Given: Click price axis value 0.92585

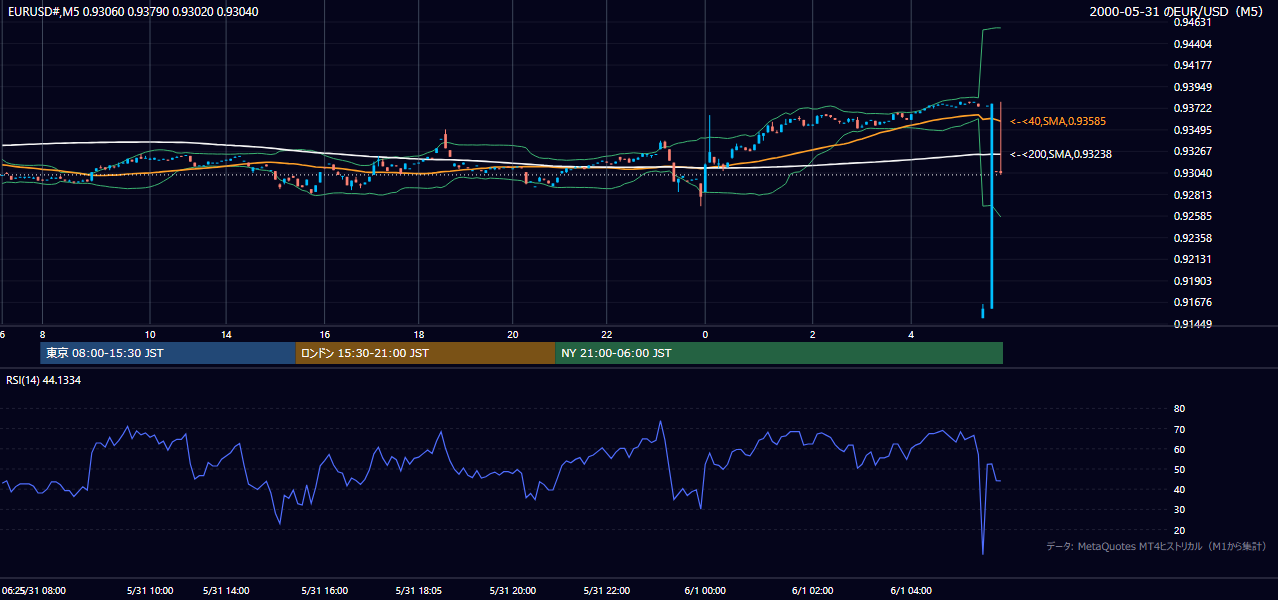Looking at the screenshot, I should tap(1193, 216).
